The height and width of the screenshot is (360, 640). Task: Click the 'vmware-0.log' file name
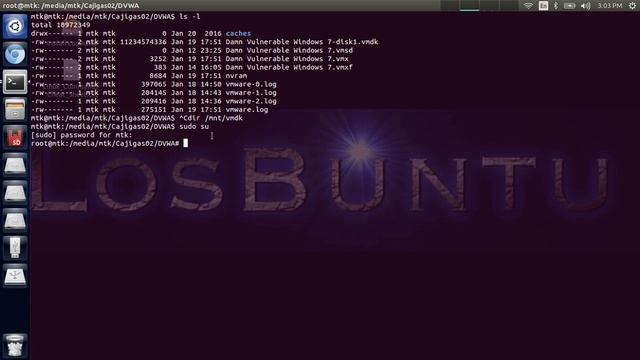(x=251, y=84)
